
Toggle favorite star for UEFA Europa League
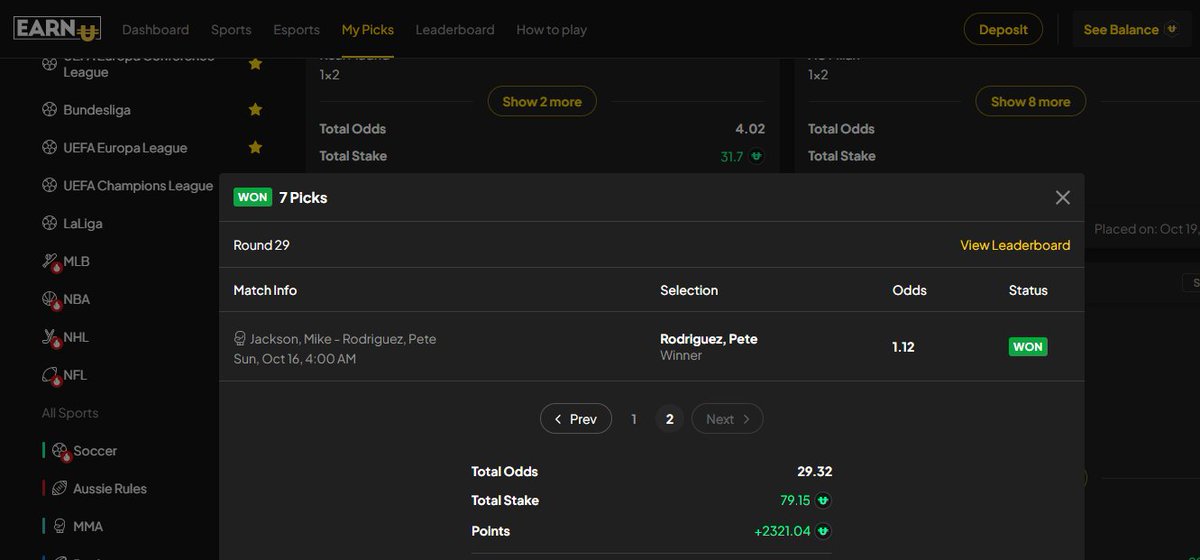[255, 147]
